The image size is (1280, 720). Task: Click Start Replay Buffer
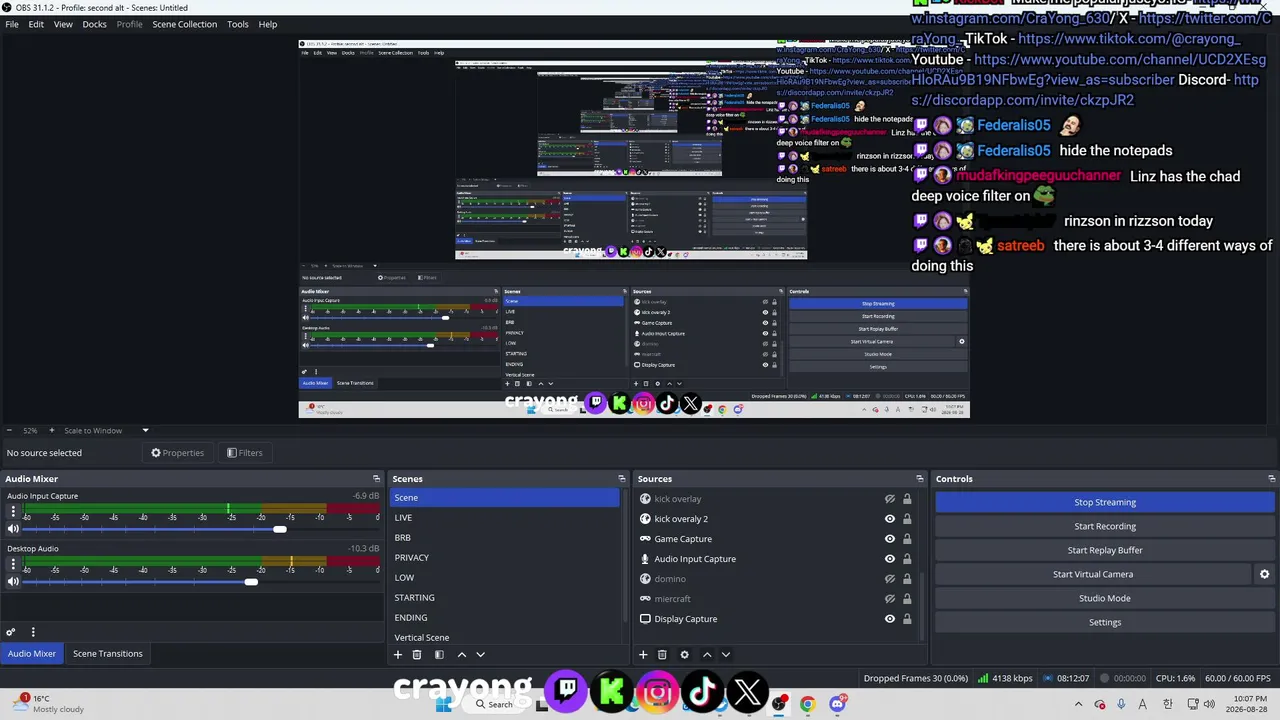[x=1105, y=550]
